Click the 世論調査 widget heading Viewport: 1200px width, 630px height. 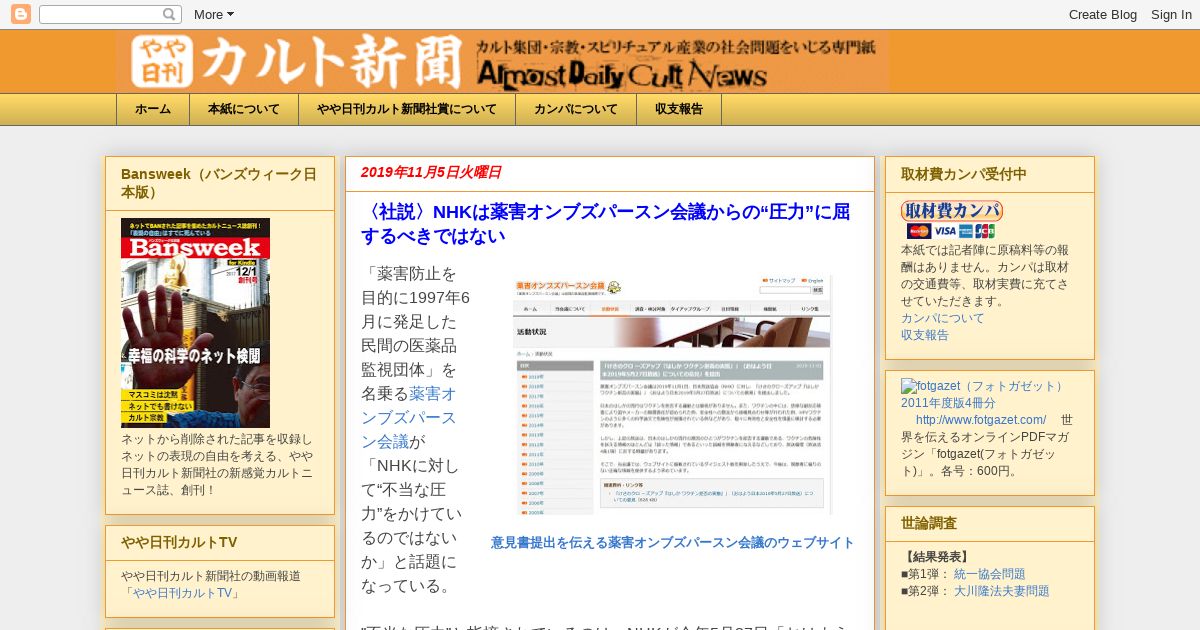(929, 523)
